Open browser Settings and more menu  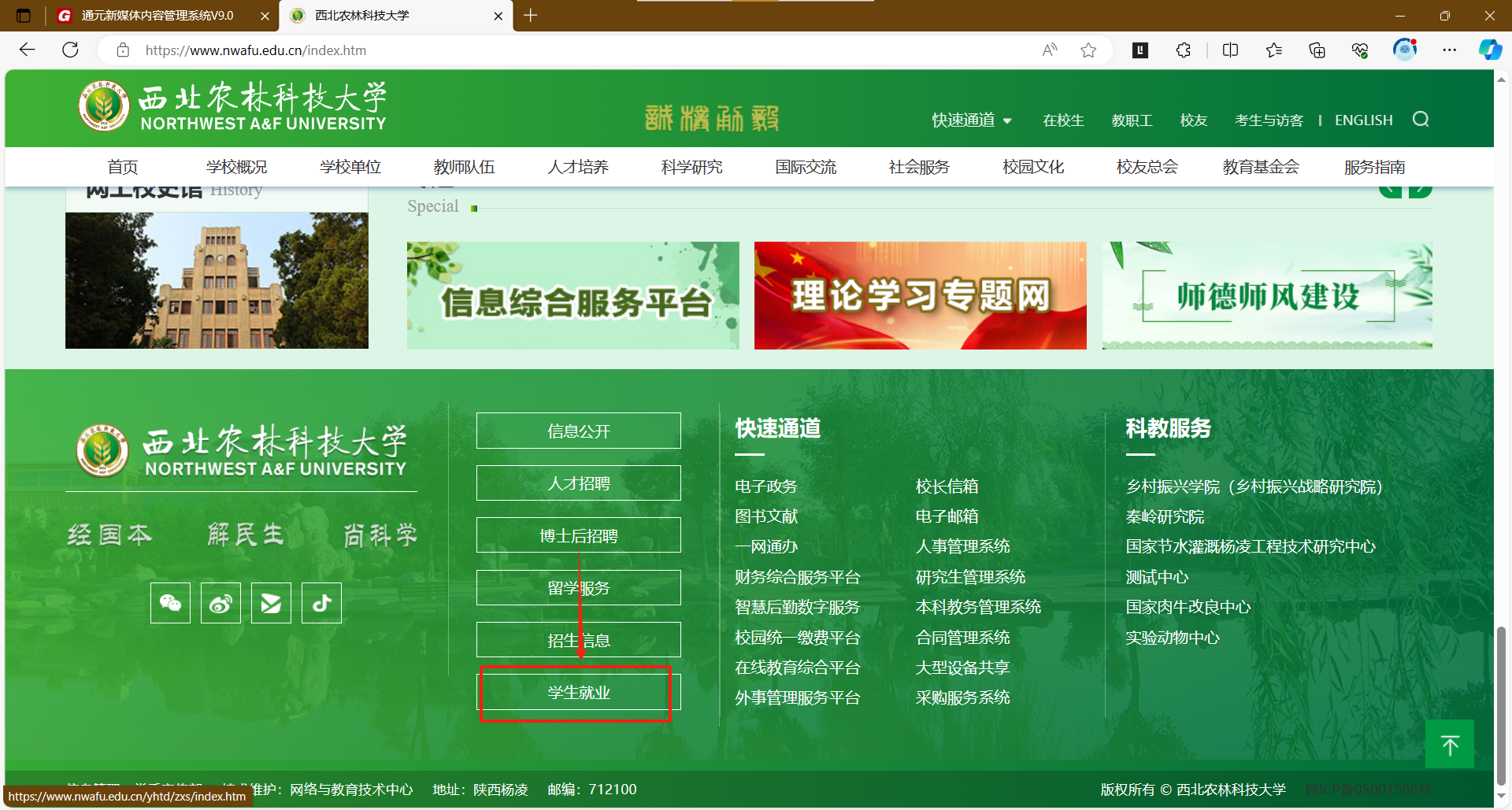coord(1449,50)
